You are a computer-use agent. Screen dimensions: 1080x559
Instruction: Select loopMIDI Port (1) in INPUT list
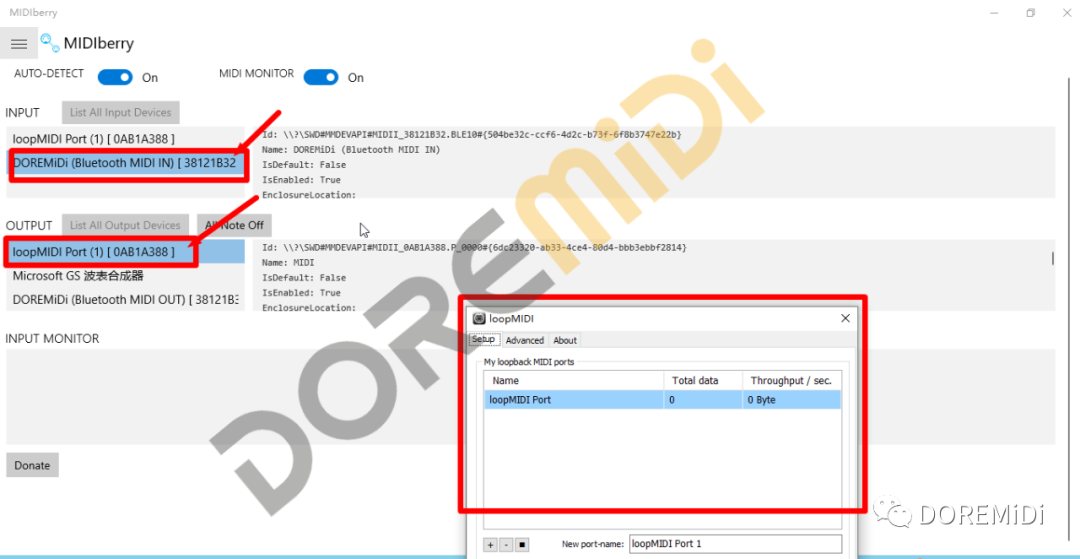pos(125,138)
